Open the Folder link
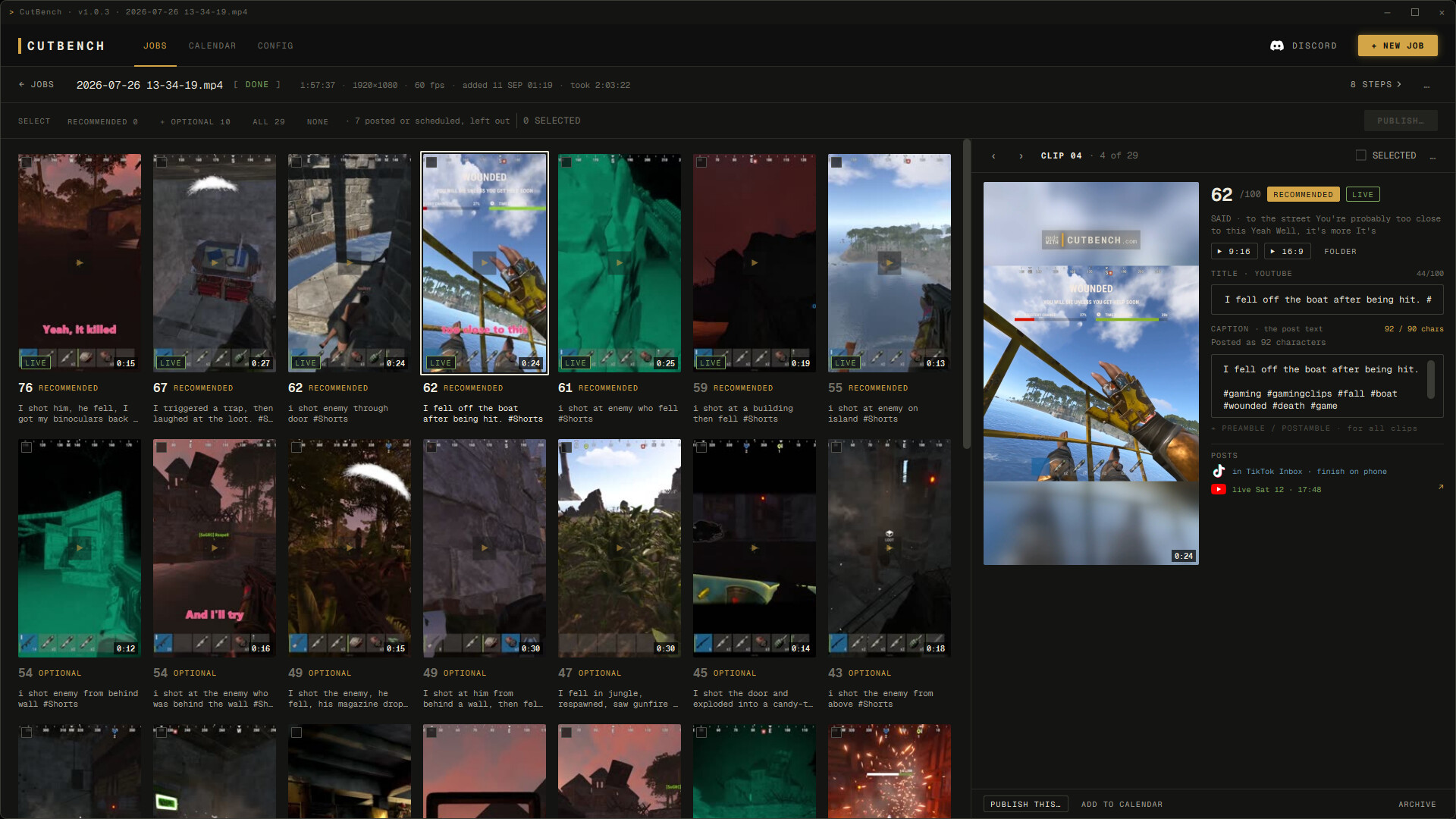Image resolution: width=1456 pixels, height=819 pixels. pos(1340,252)
